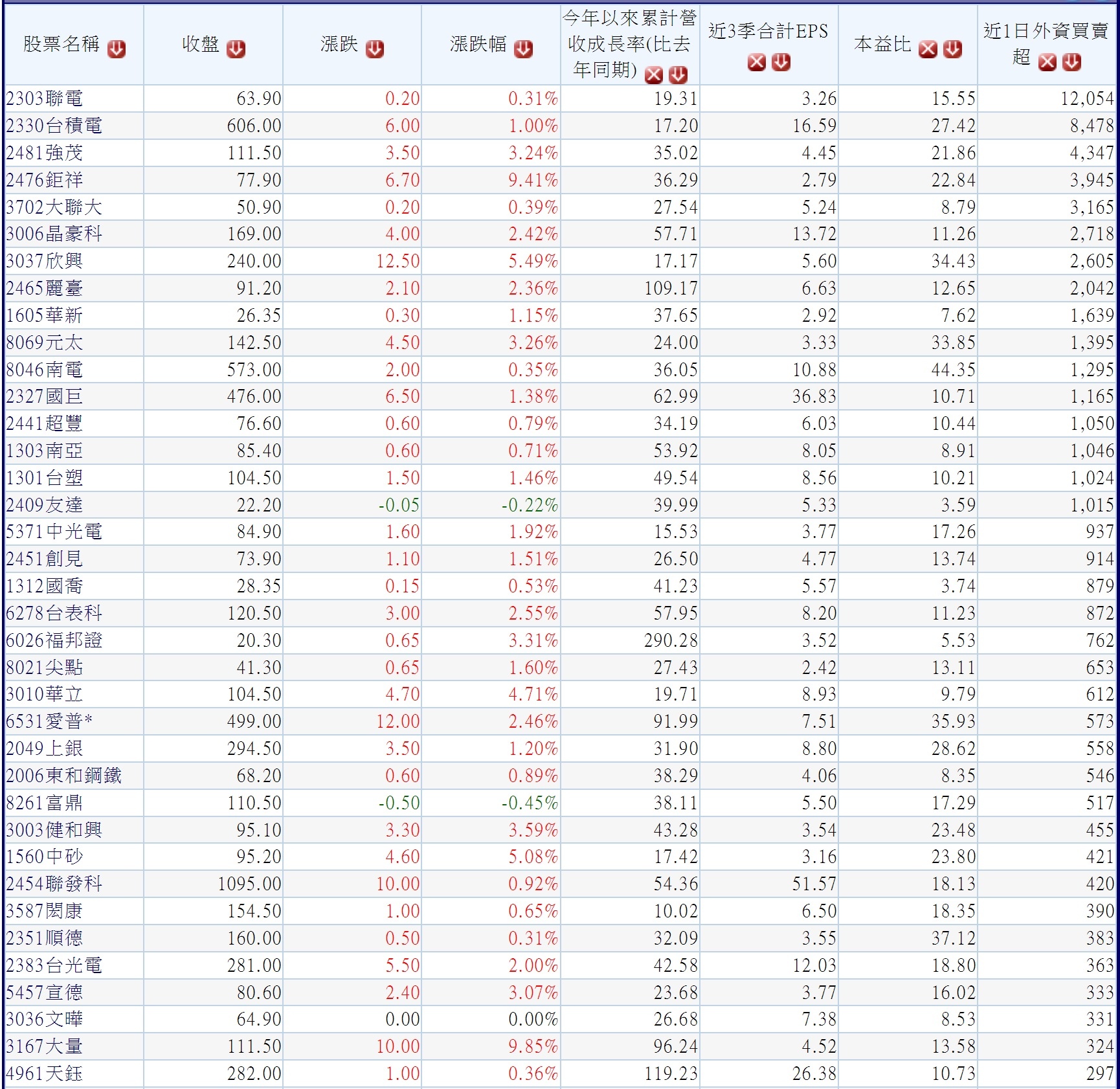Click 聯電's closing price 63.90
This screenshot has height=1089, width=1120.
[x=259, y=98]
